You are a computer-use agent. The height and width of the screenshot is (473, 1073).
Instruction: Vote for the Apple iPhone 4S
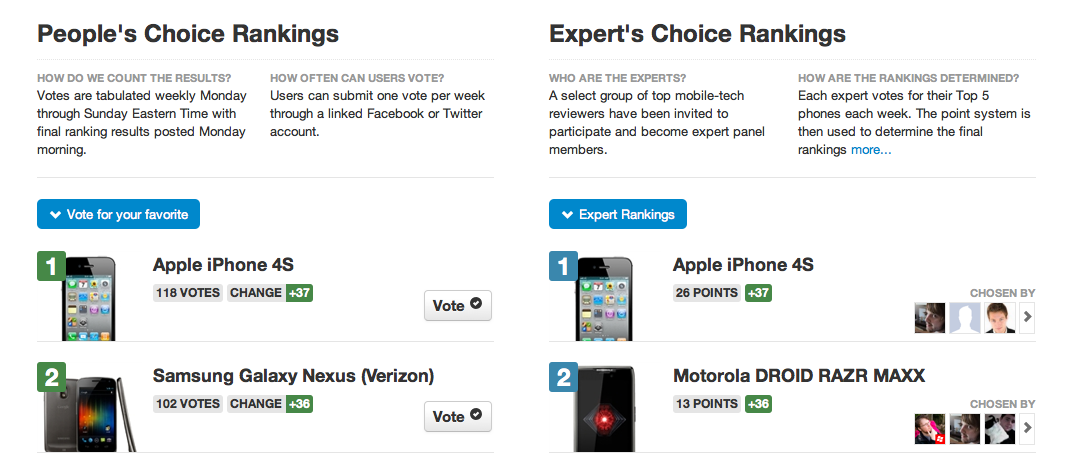point(458,306)
